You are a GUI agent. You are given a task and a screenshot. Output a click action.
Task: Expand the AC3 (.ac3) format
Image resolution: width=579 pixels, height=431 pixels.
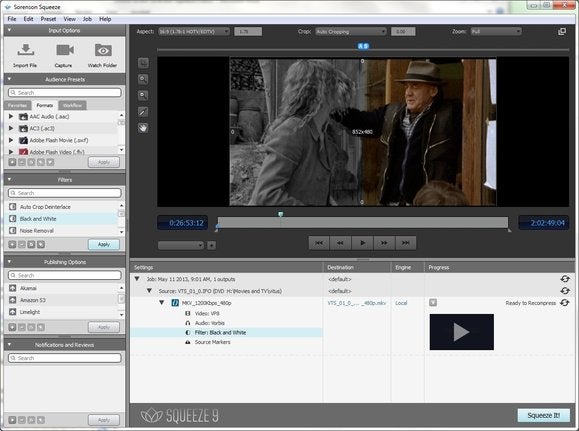pos(11,128)
